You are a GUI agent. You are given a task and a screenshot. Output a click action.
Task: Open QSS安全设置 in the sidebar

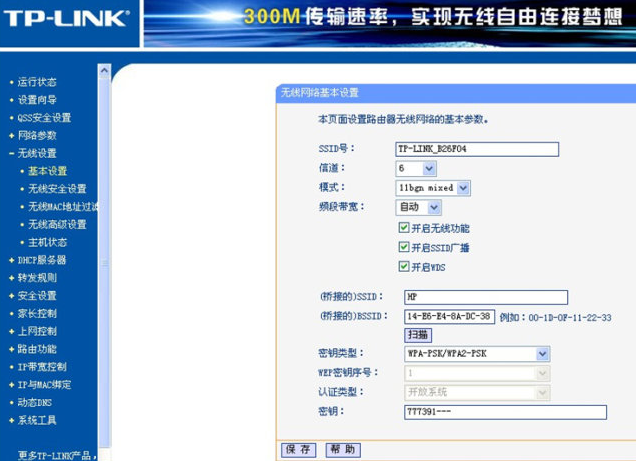(x=44, y=118)
